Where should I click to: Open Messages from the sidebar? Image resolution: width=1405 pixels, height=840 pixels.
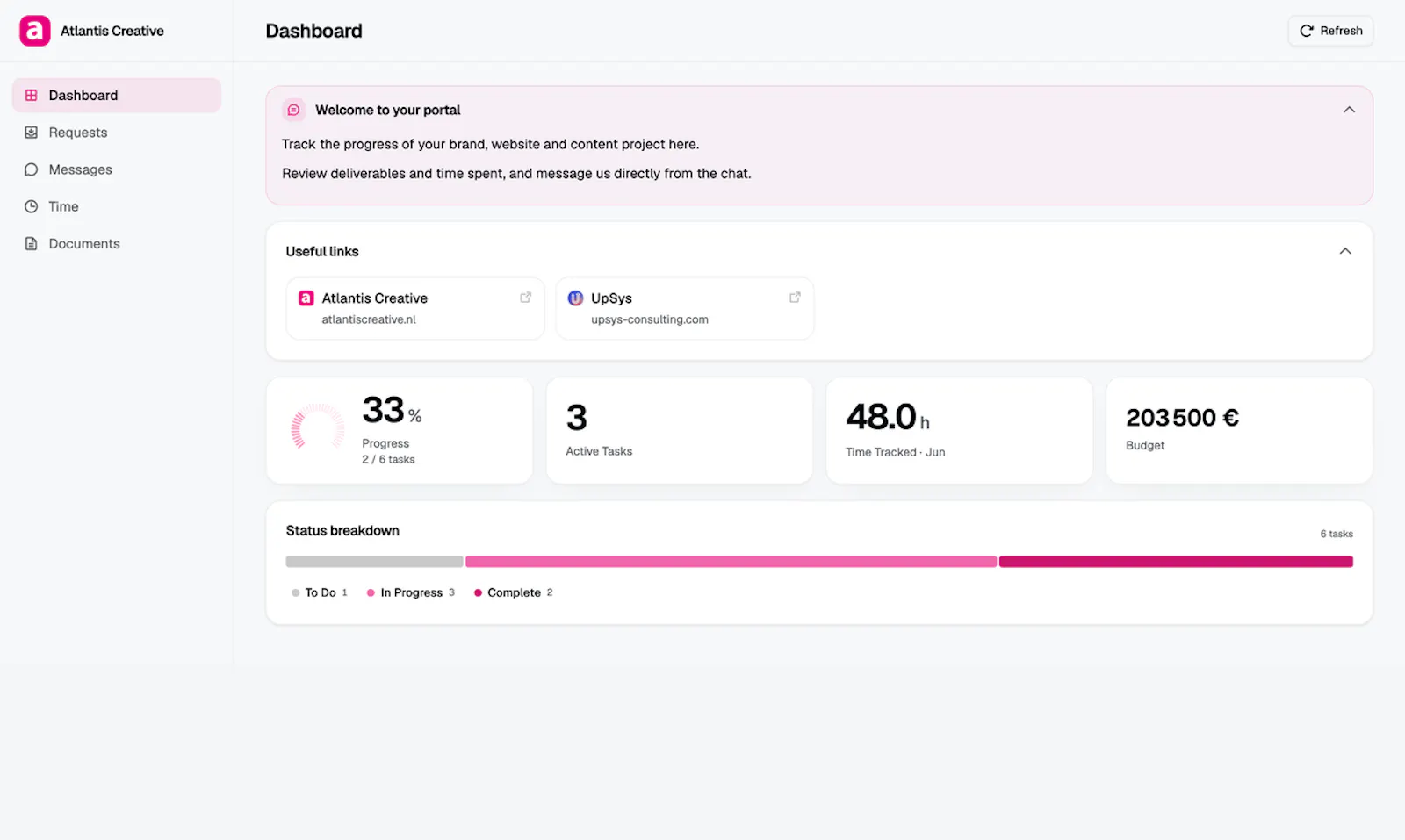coord(117,169)
